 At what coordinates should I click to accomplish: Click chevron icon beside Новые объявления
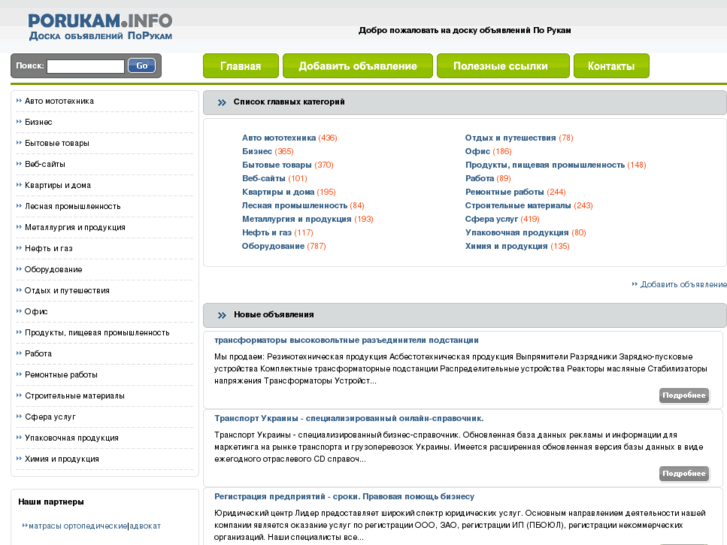pyautogui.click(x=222, y=315)
